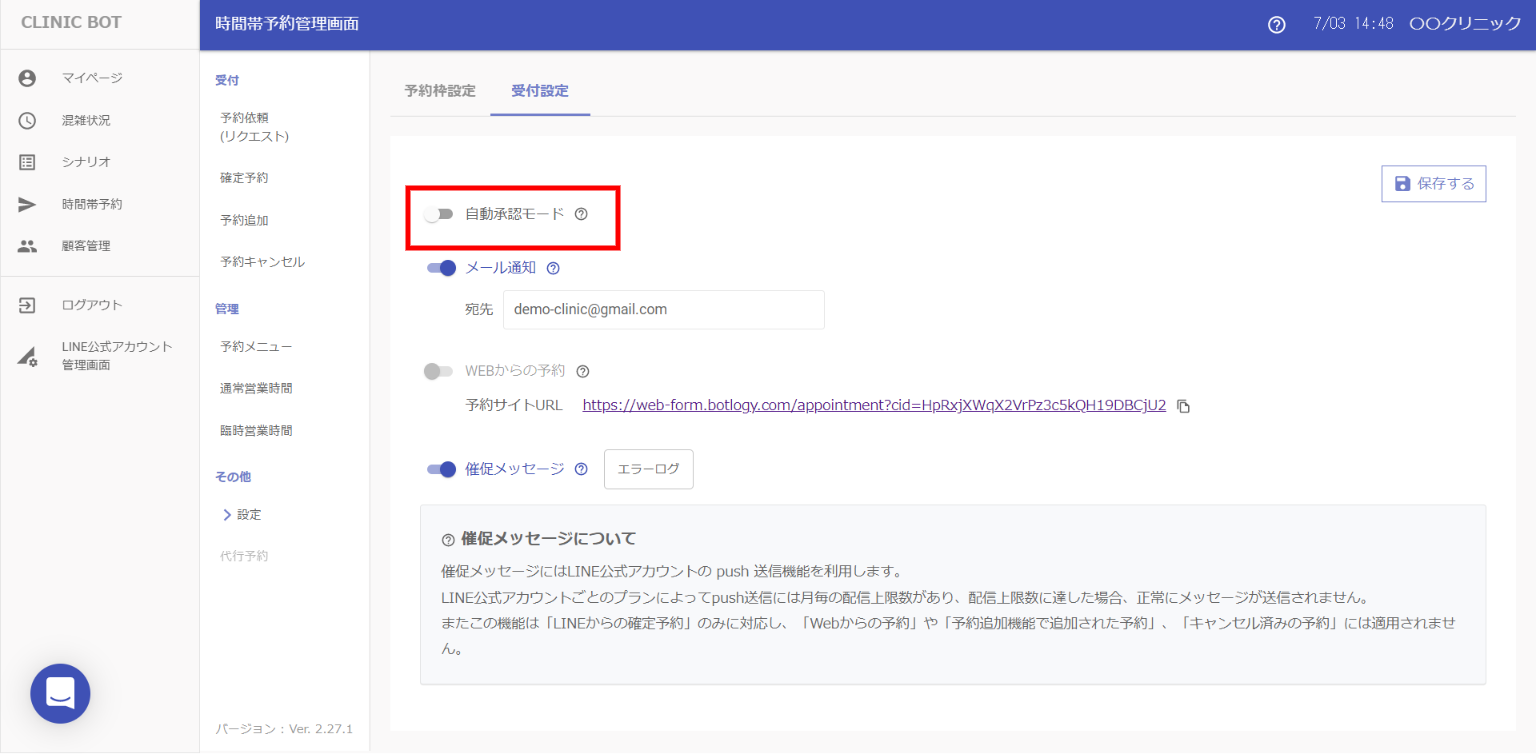The image size is (1536, 754).
Task: Enable the 自動承認モード toggle
Action: point(438,214)
